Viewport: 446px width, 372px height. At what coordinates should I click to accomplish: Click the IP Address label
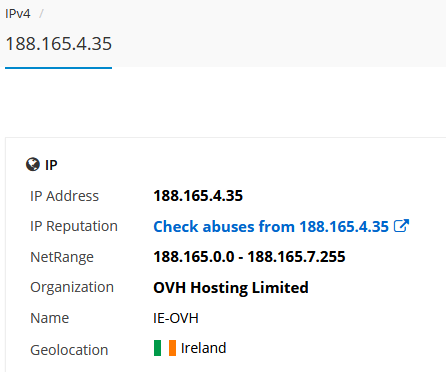click(64, 196)
